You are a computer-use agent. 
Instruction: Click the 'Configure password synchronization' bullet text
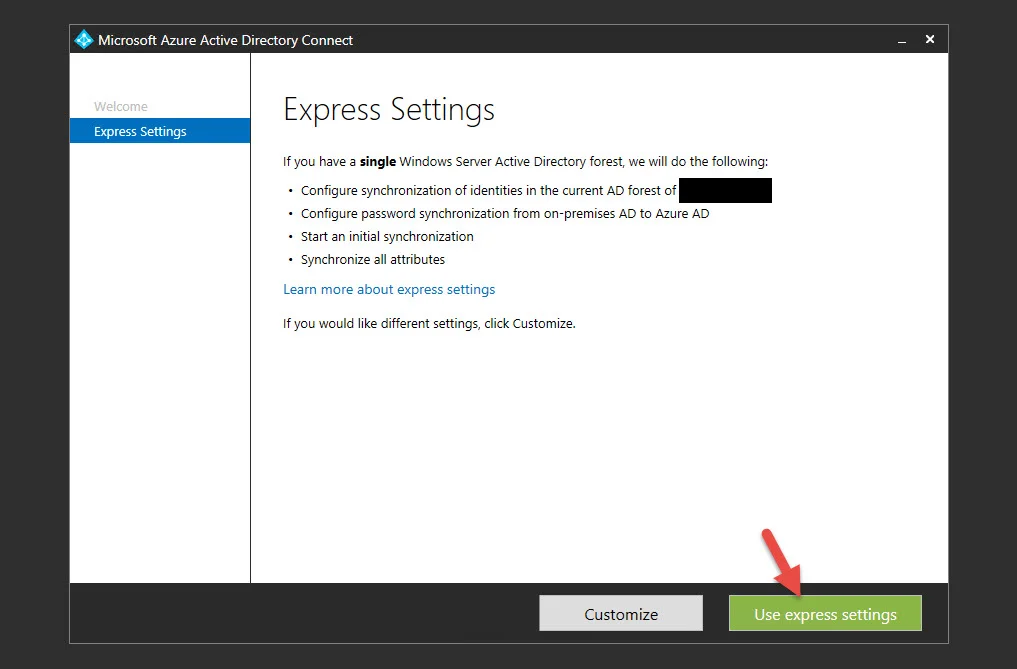click(x=505, y=213)
